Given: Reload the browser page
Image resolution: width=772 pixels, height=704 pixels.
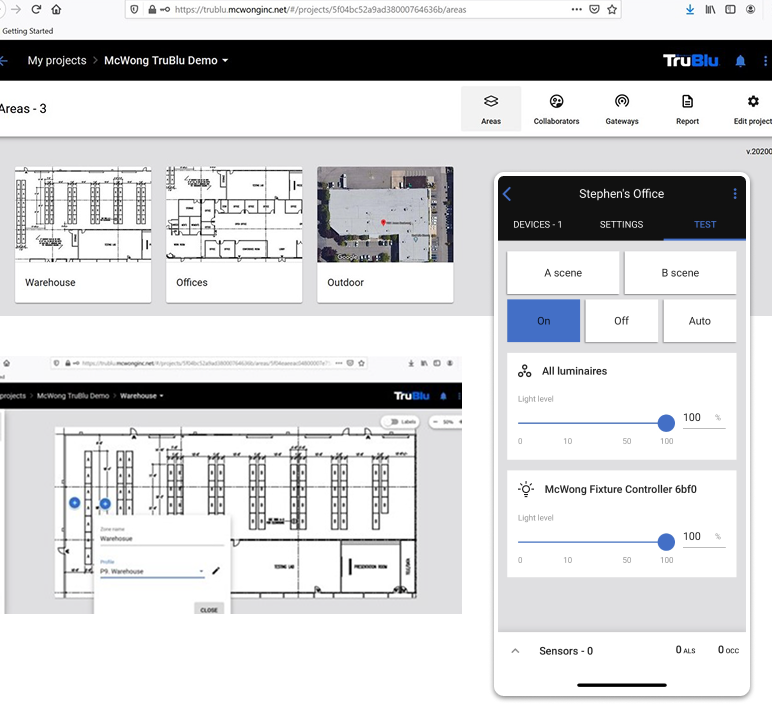Looking at the screenshot, I should pos(36,9).
